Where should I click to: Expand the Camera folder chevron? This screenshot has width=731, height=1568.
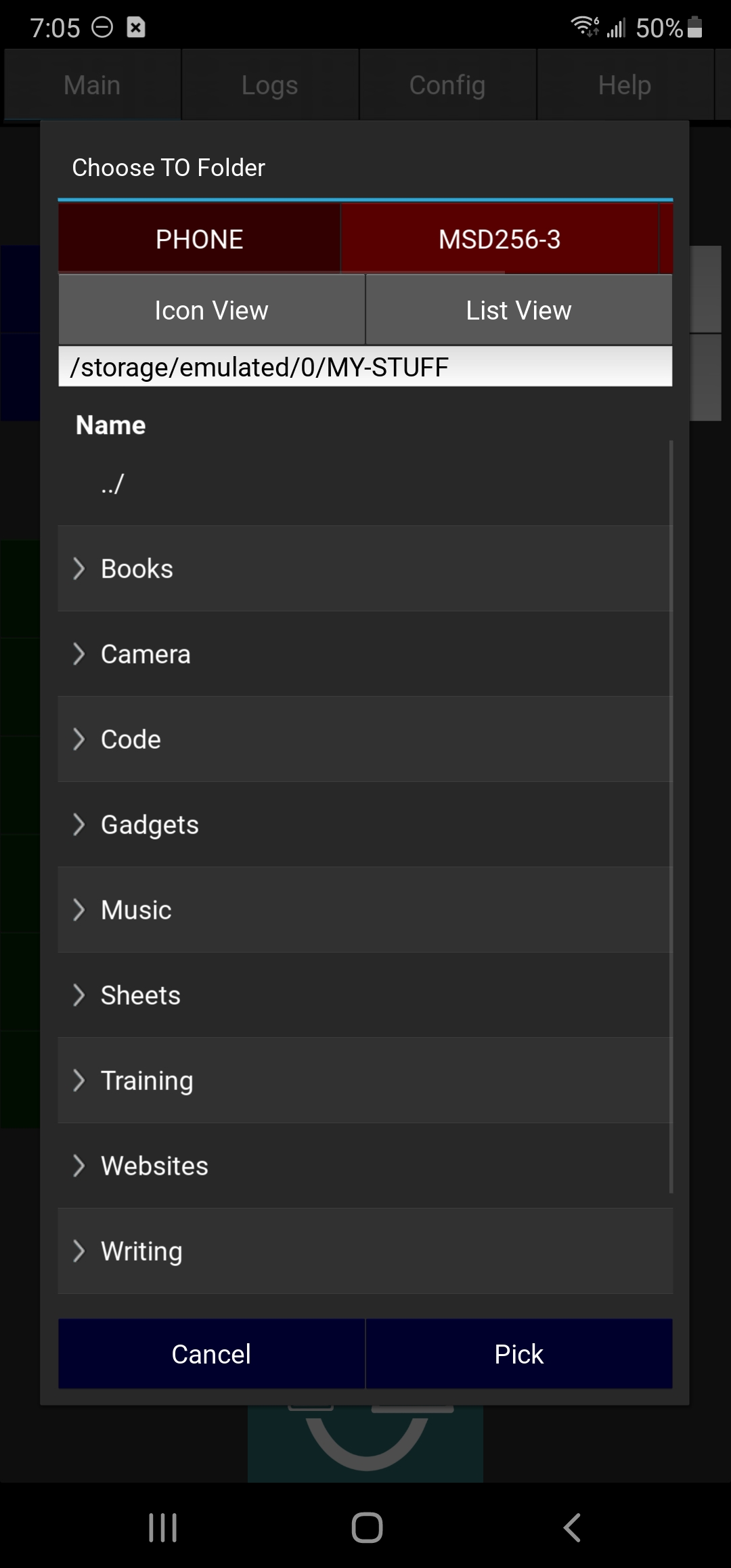click(79, 654)
